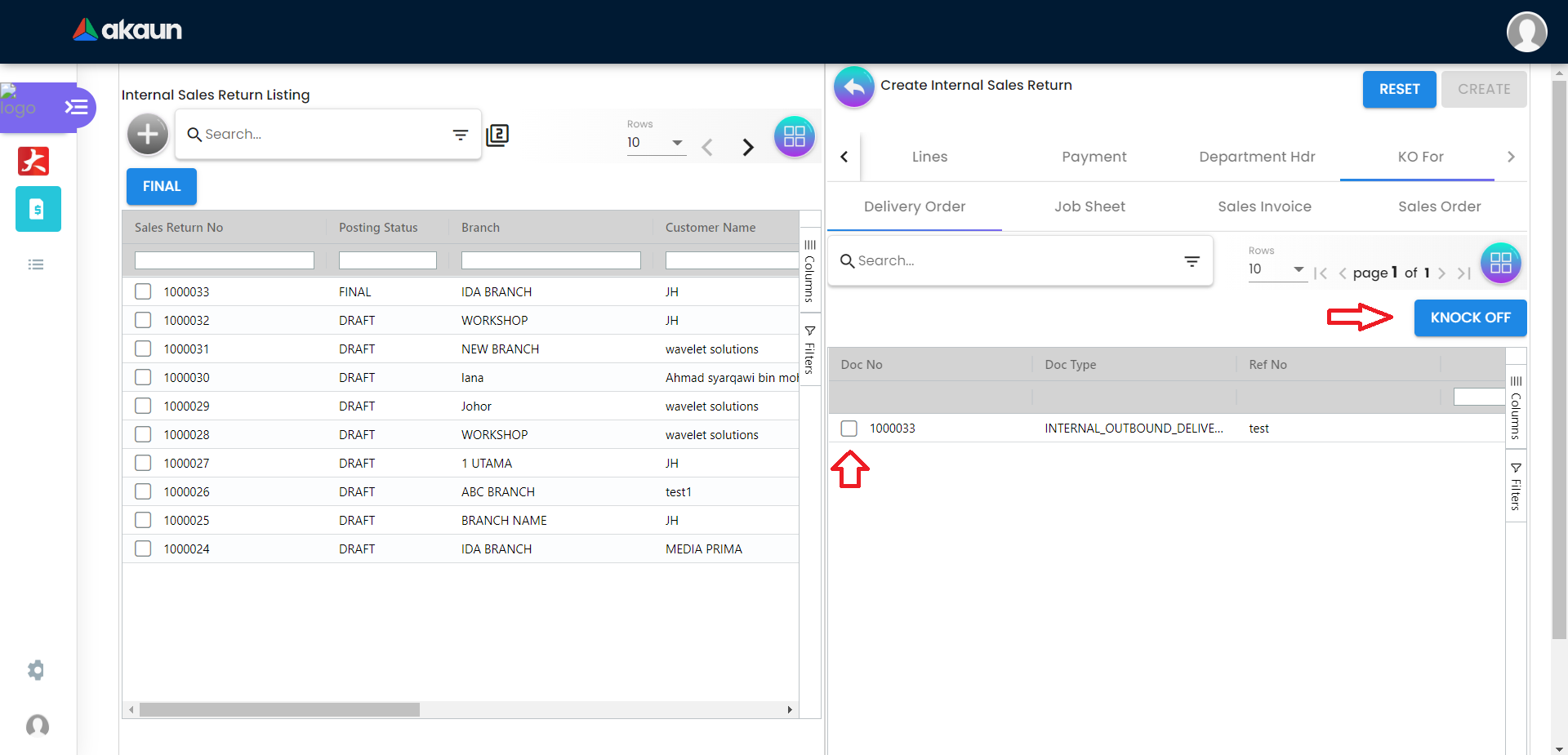Screen dimensions: 1568x755
Task: Click the listing search filter icon
Action: click(461, 135)
